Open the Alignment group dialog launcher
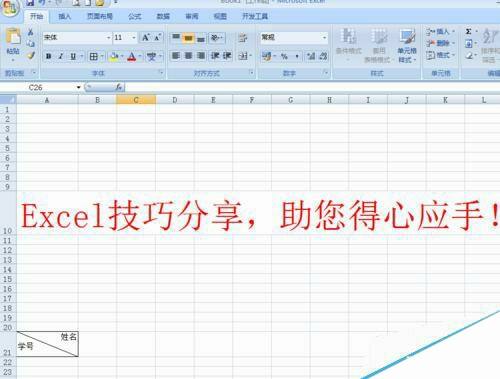The image size is (500, 379). pyautogui.click(x=252, y=72)
